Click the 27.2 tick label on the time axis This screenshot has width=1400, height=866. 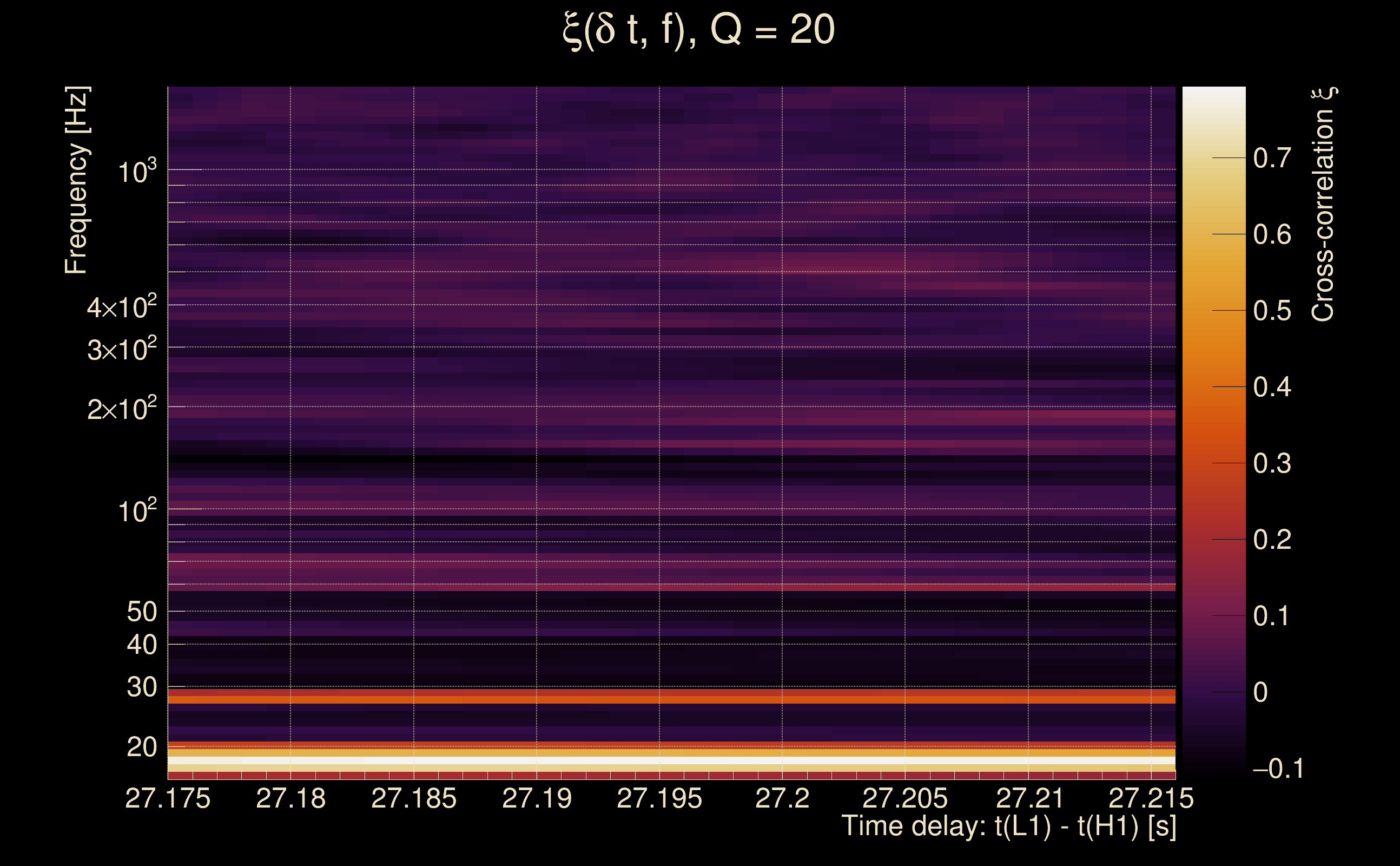pyautogui.click(x=782, y=798)
